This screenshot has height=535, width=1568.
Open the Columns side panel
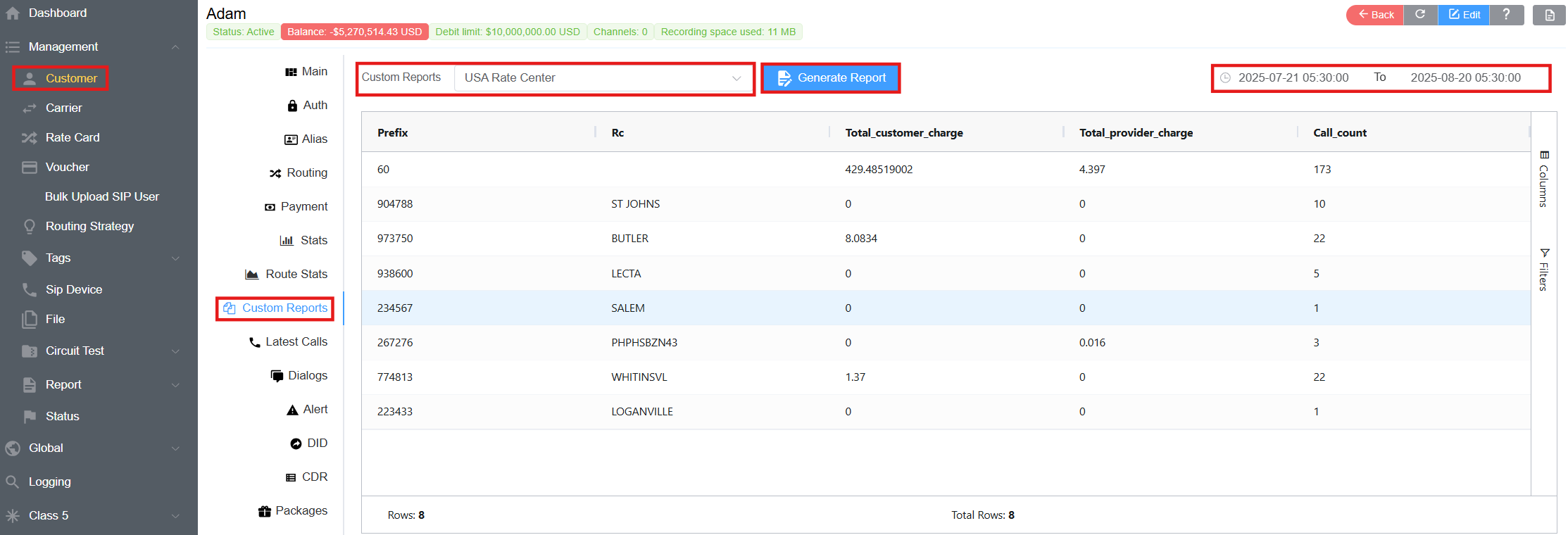pos(1543,180)
